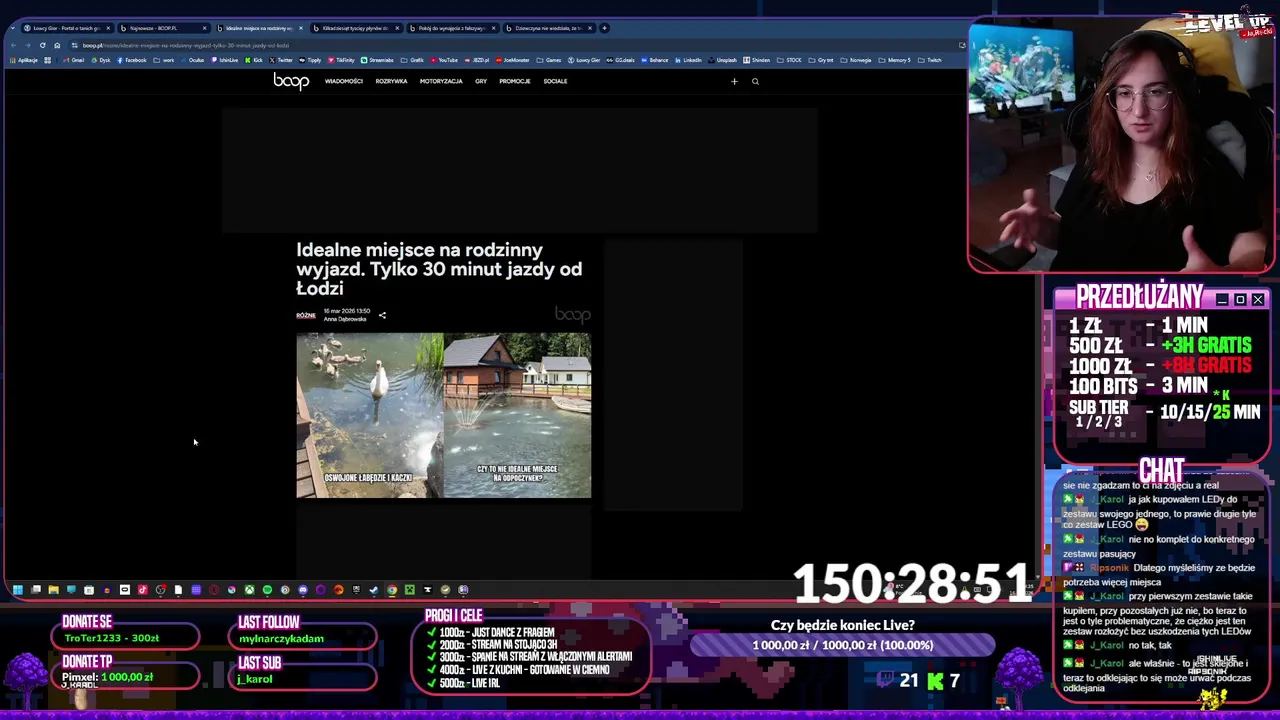Click the article headline Idealne miejsce na rodzinny wyjazd
Image resolution: width=1280 pixels, height=720 pixels.
coord(439,269)
